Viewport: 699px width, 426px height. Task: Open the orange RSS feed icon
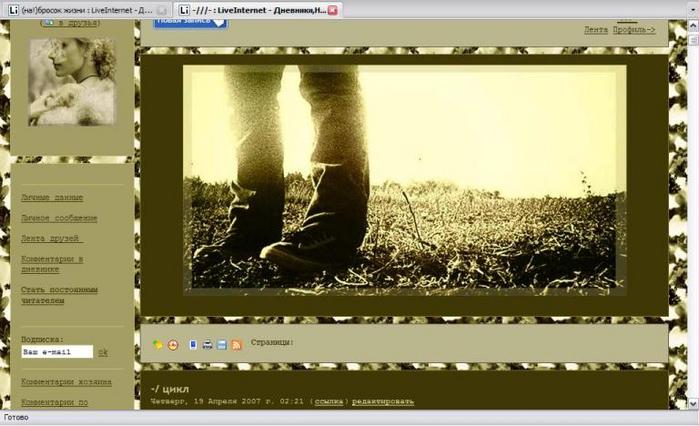point(237,345)
